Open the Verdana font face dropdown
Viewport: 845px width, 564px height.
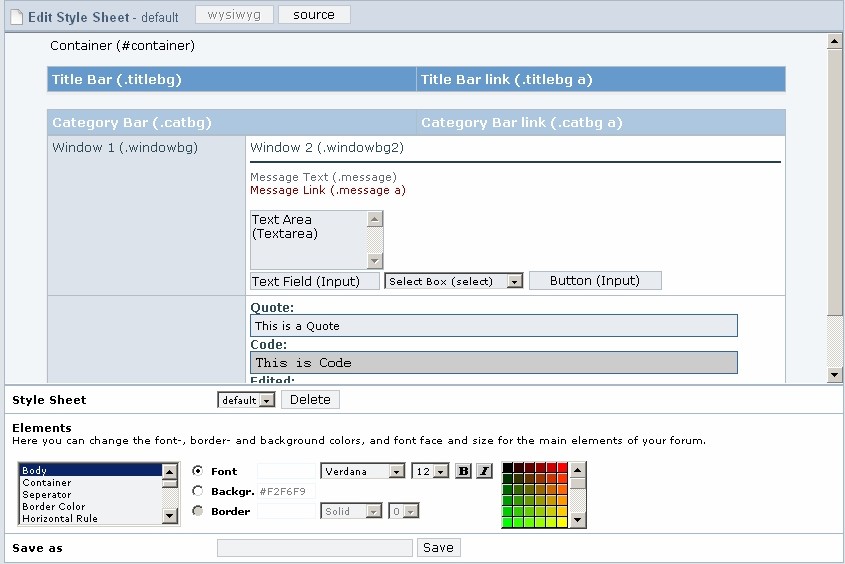(x=362, y=471)
